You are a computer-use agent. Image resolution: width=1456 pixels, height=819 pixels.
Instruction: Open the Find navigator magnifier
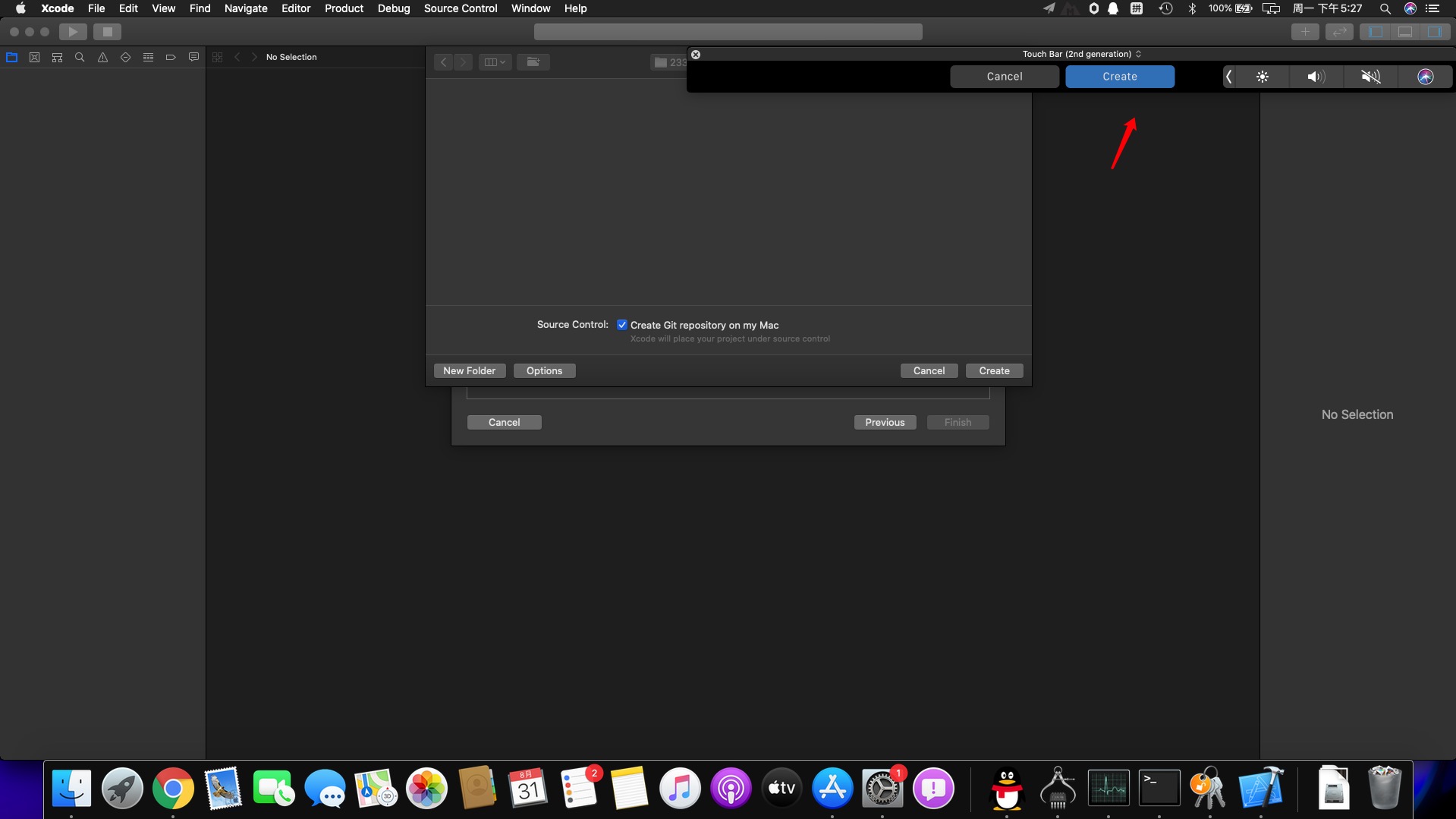pos(80,57)
